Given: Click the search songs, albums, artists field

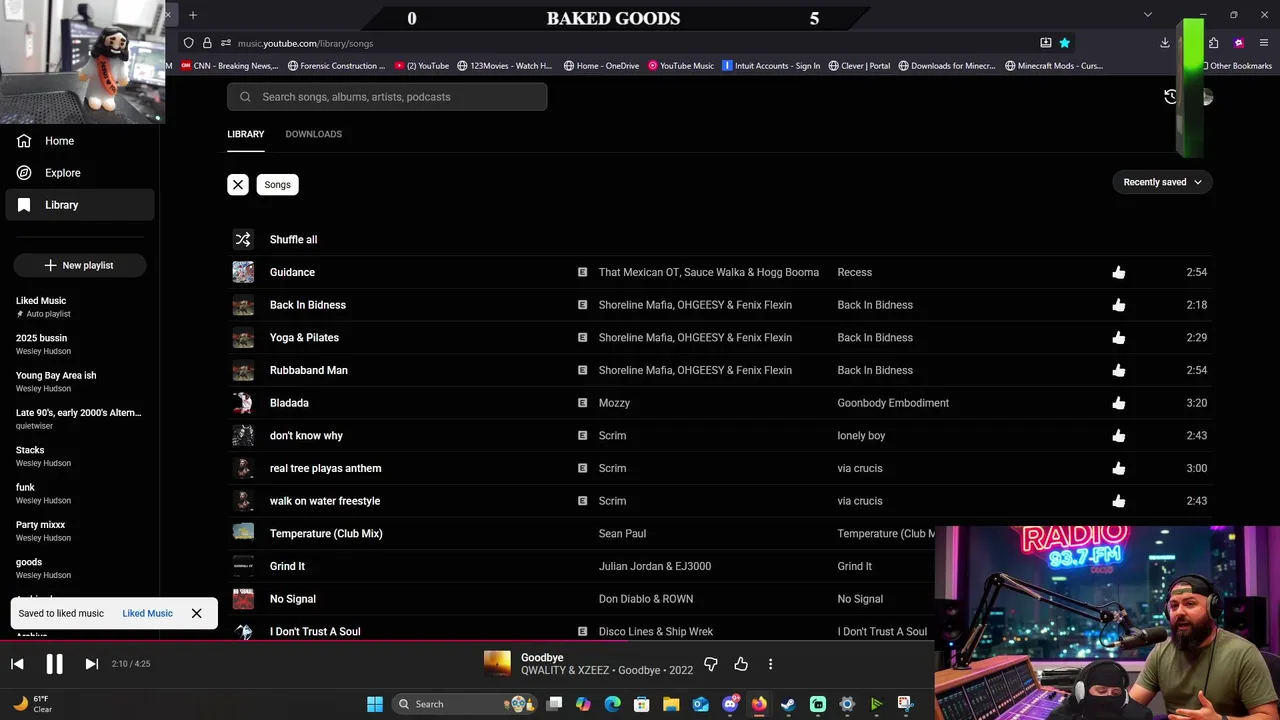Looking at the screenshot, I should (387, 97).
